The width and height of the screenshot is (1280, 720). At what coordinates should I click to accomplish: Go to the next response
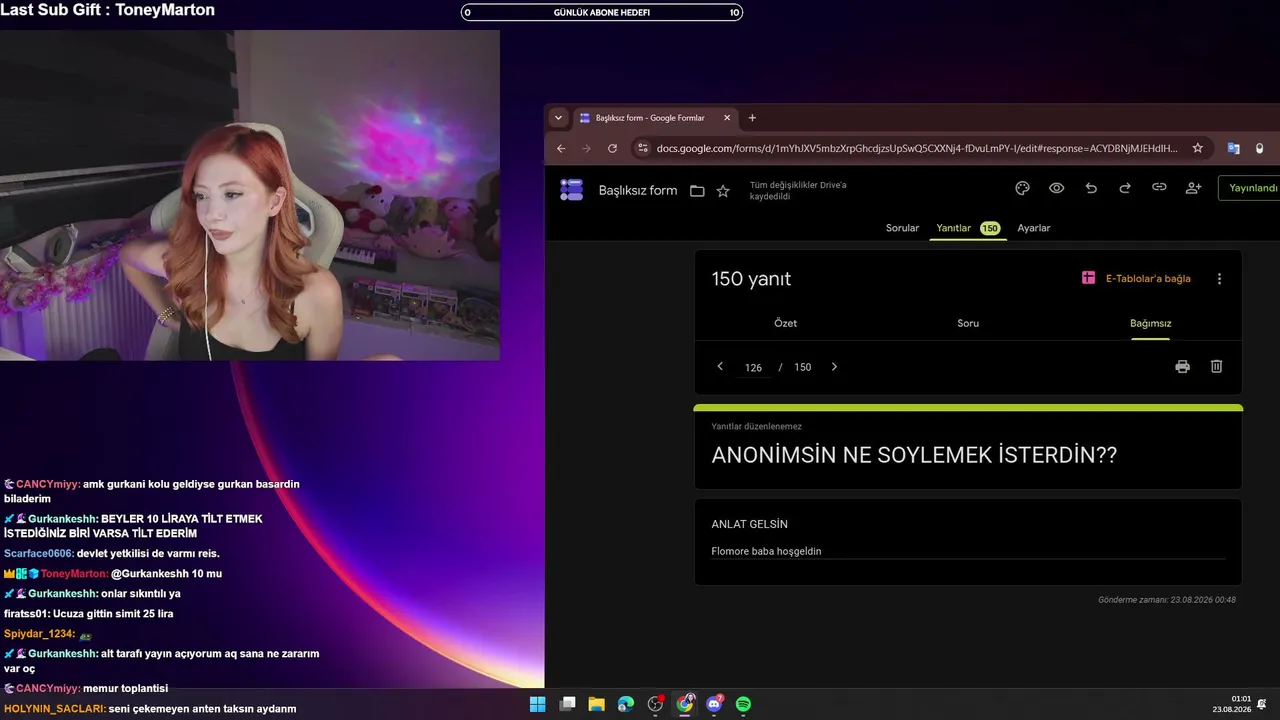click(x=834, y=367)
